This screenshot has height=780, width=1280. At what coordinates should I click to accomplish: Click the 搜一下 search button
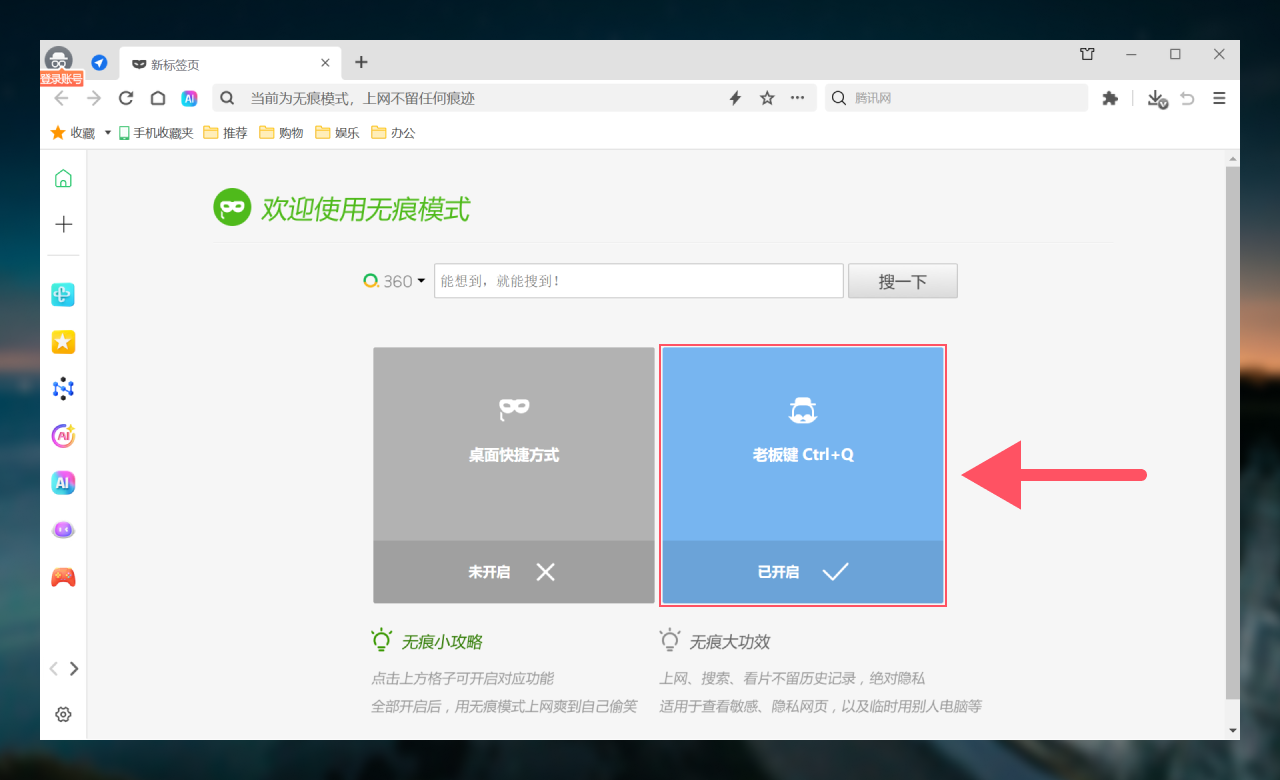point(902,281)
